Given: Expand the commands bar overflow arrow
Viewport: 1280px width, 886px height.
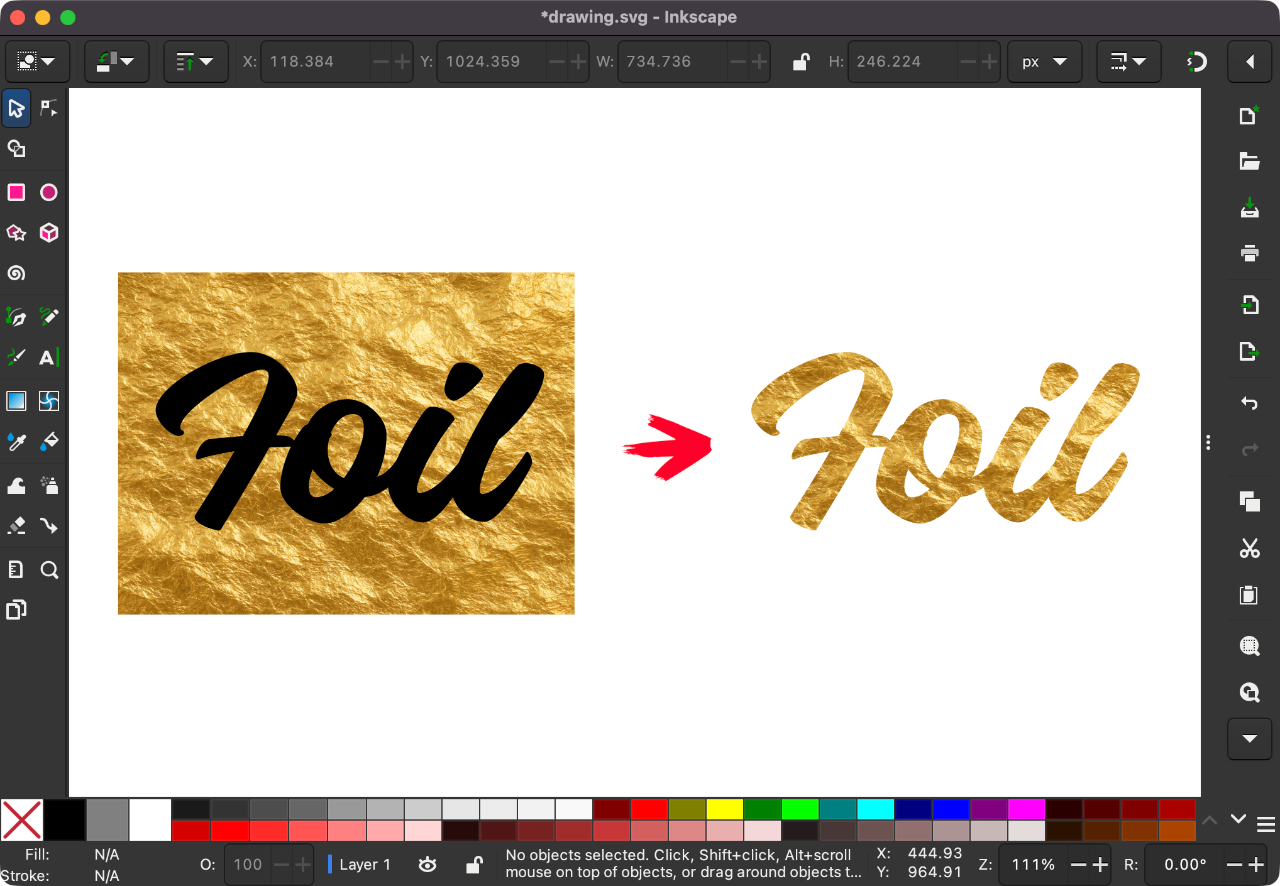Looking at the screenshot, I should (x=1249, y=738).
